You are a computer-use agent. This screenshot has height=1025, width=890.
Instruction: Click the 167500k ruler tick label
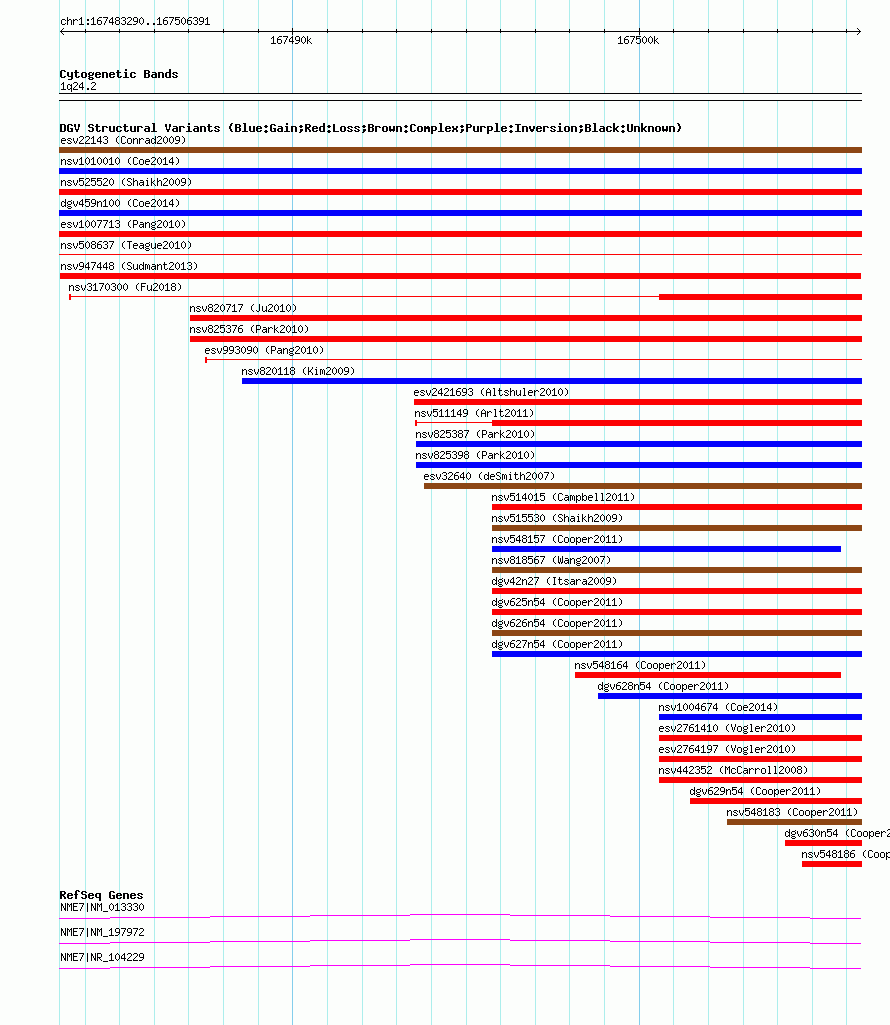638,41
